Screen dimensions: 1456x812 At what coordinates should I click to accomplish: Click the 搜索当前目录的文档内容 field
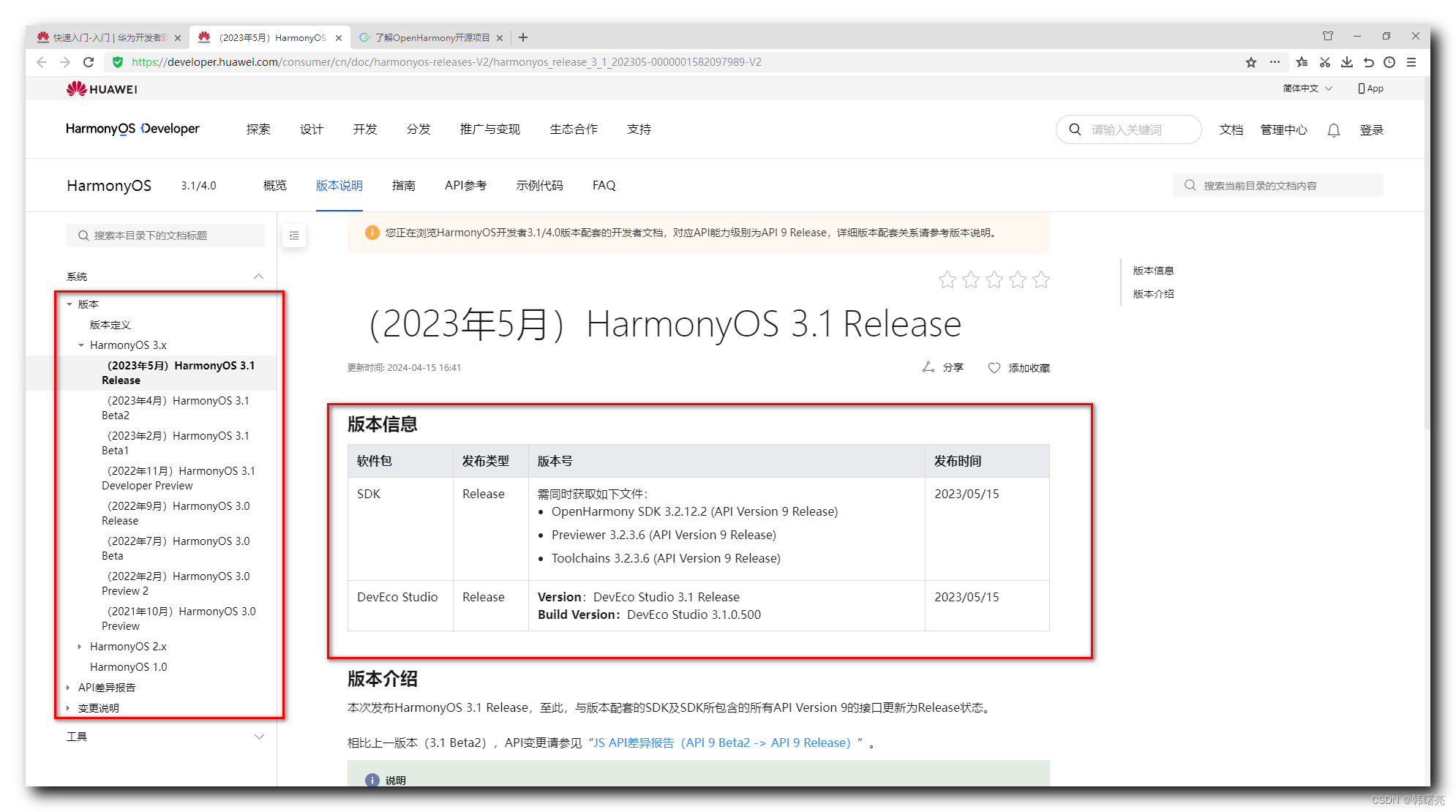coord(1278,185)
